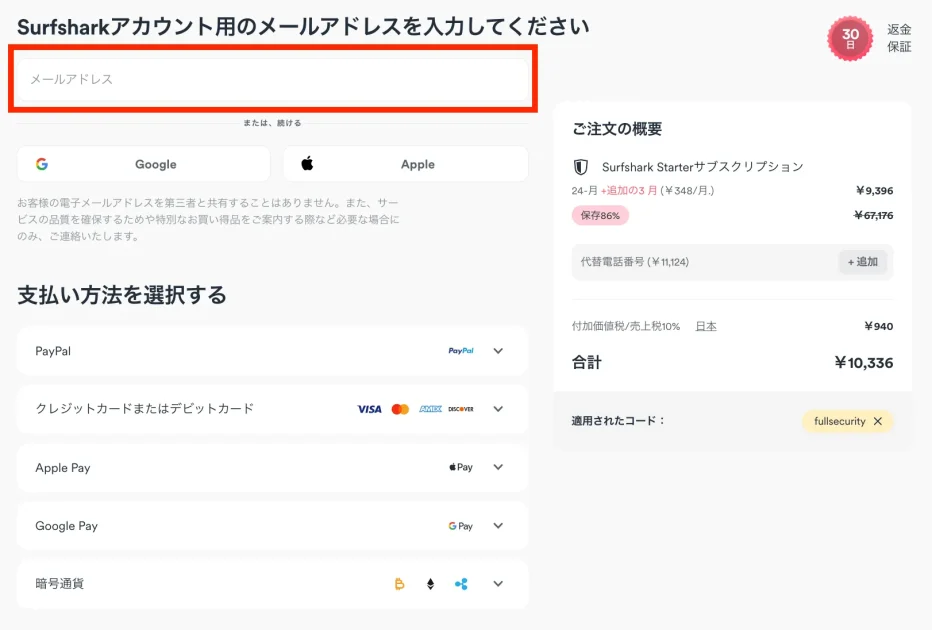Viewport: 932px width, 630px height.
Task: Click the Surfshark Starterサブスクリプション plan name
Action: tap(703, 167)
